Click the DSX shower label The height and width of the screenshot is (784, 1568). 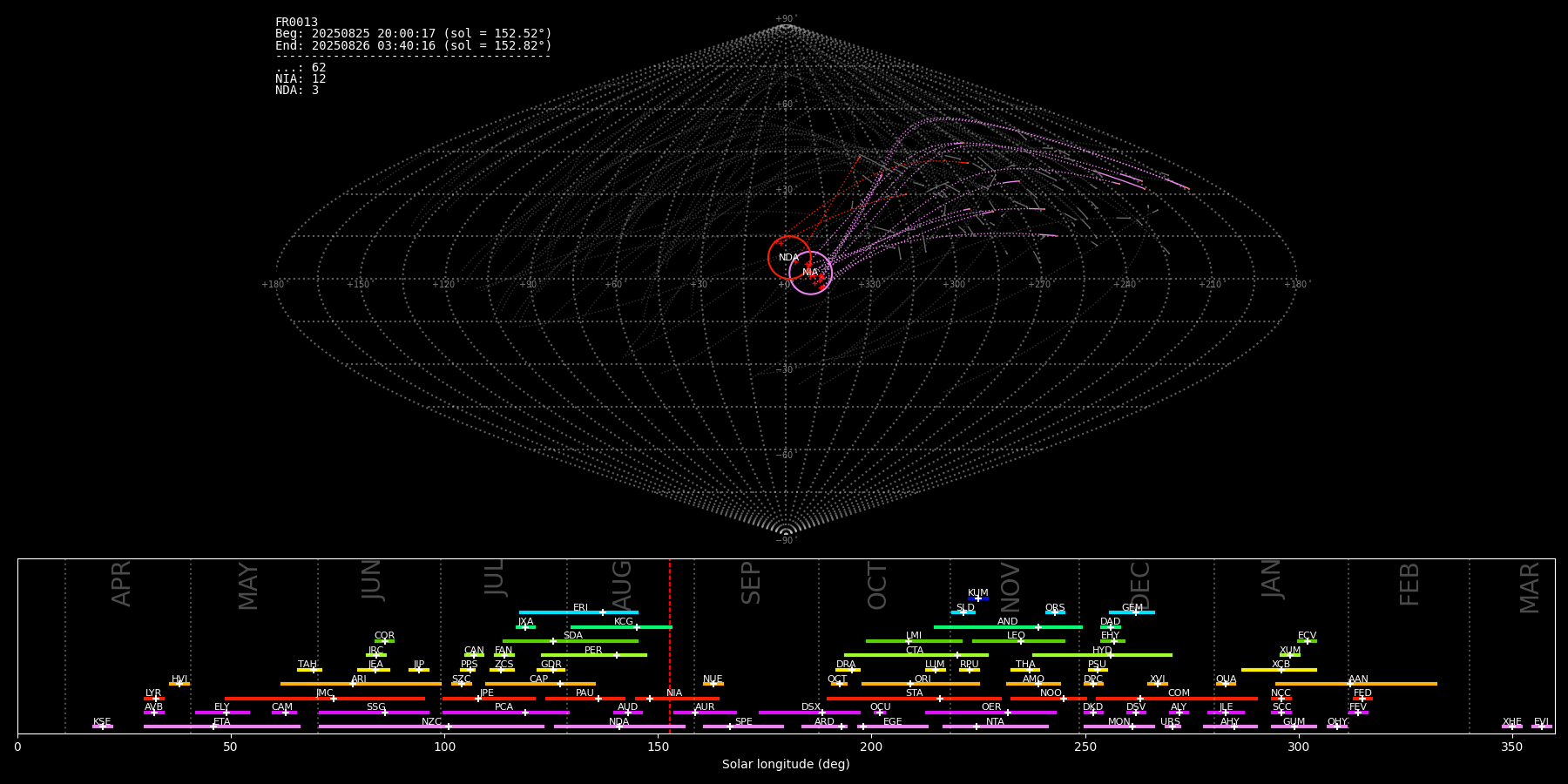pos(811,707)
